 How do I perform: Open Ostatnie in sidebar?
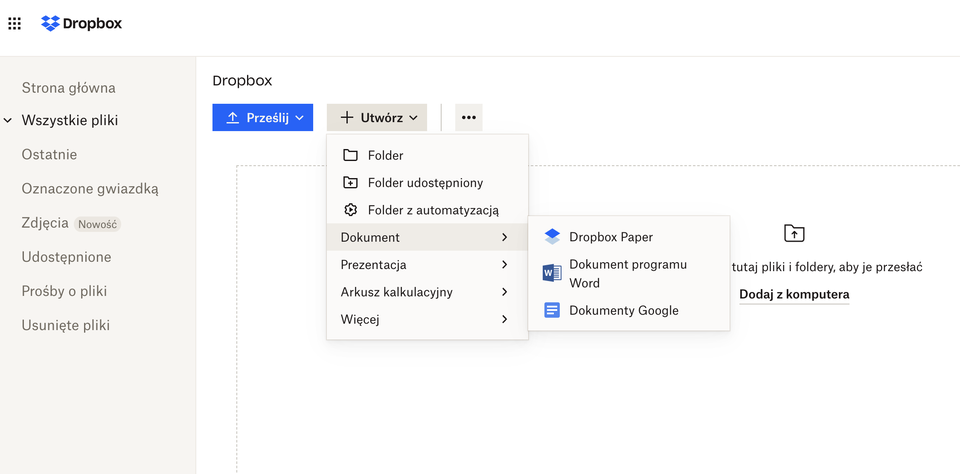pyautogui.click(x=50, y=154)
